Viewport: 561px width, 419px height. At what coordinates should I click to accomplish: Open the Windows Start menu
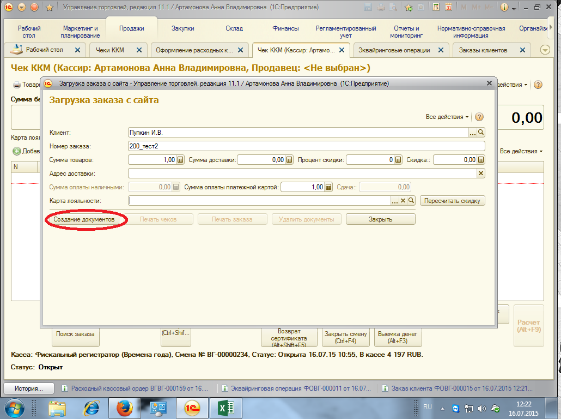(x=14, y=409)
